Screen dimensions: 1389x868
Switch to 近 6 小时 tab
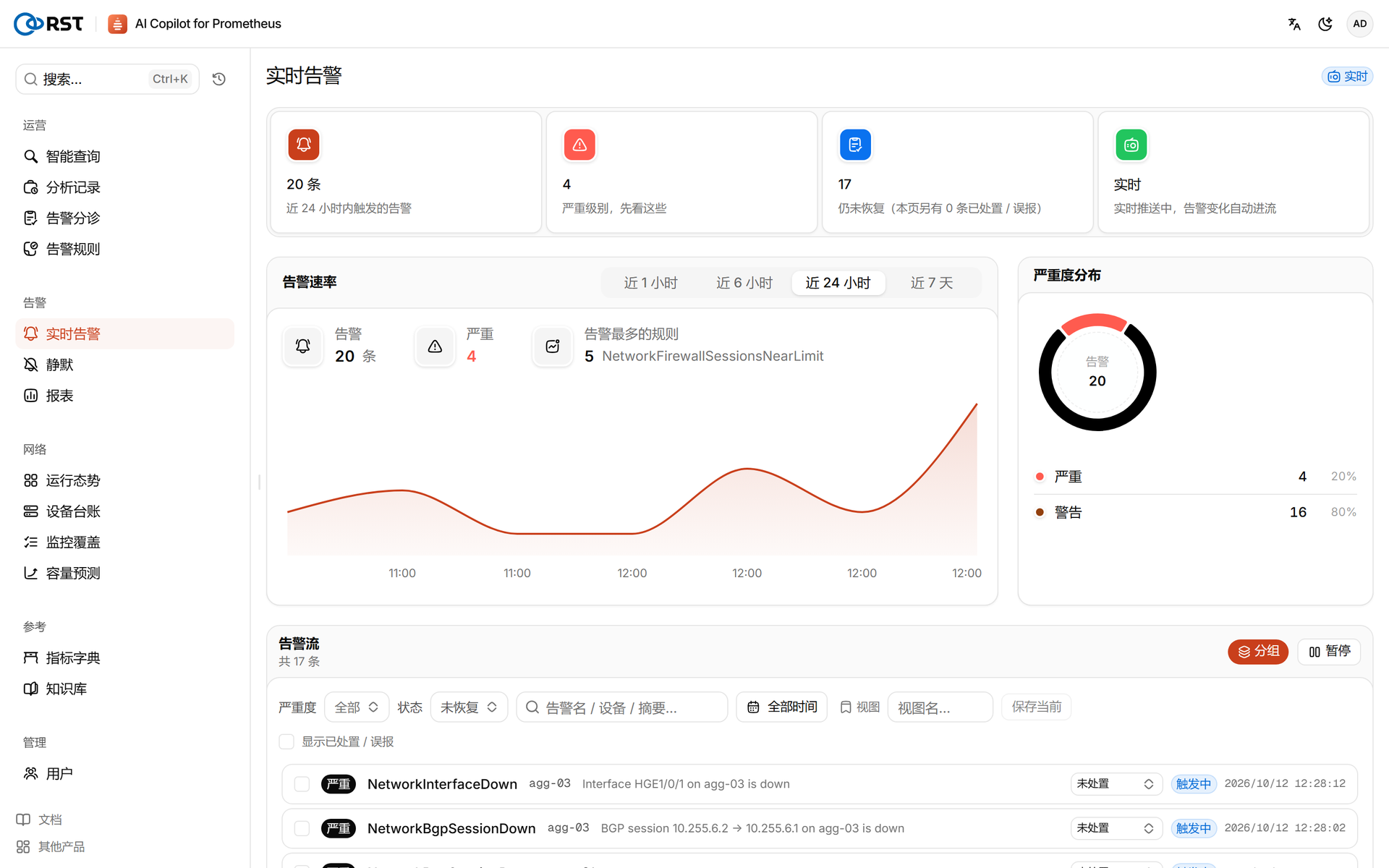click(744, 283)
